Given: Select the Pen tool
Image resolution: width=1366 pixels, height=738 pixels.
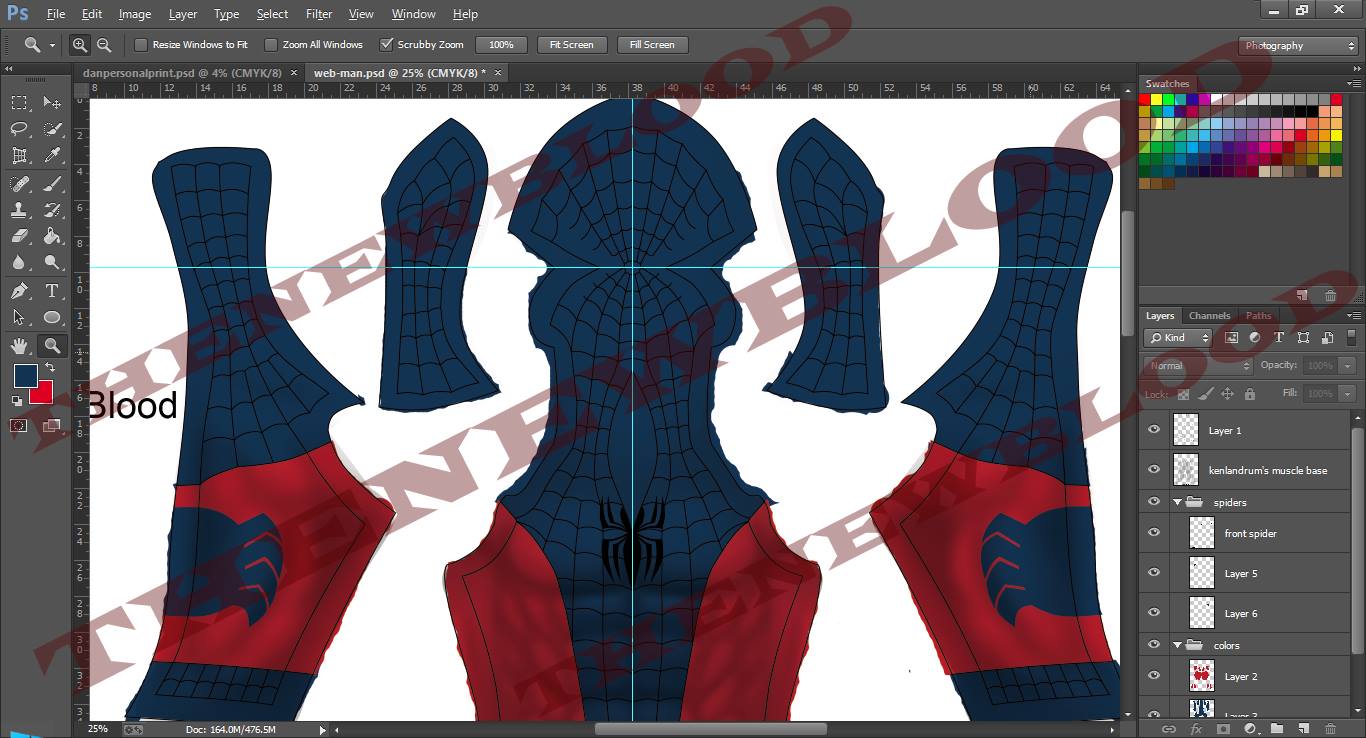Looking at the screenshot, I should [19, 291].
